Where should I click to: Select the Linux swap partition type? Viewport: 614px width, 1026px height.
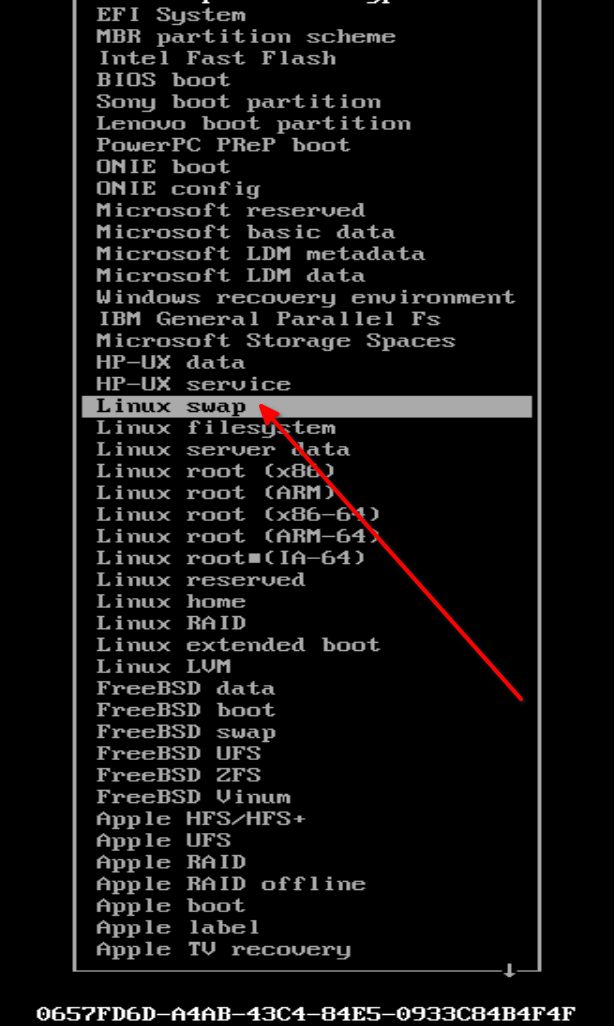[x=307, y=406]
